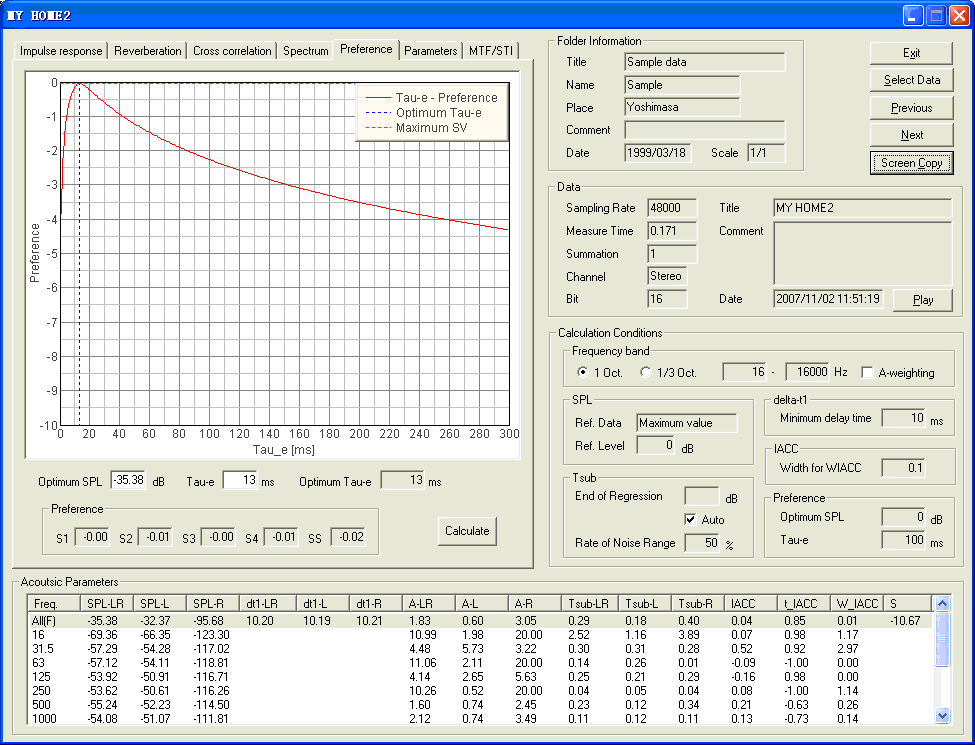Click the Width for WIACC field
975x745 pixels.
click(x=904, y=468)
